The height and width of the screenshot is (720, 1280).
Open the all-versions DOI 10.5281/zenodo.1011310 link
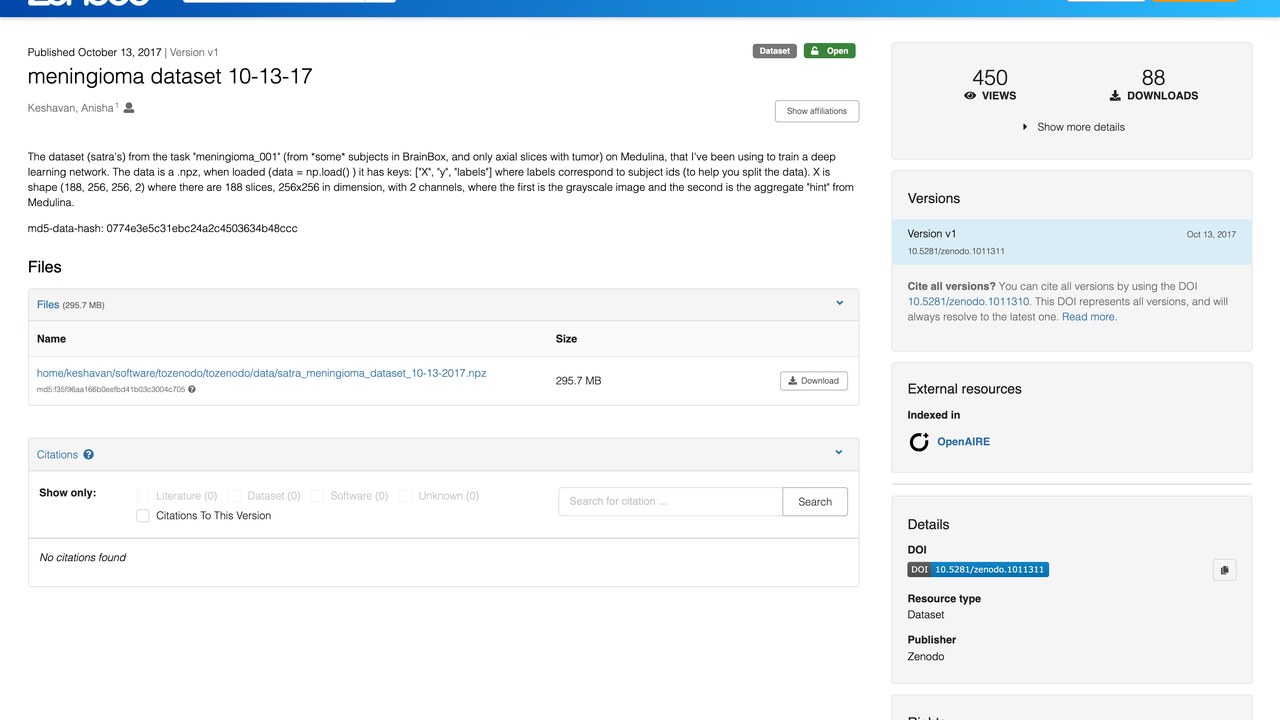969,301
